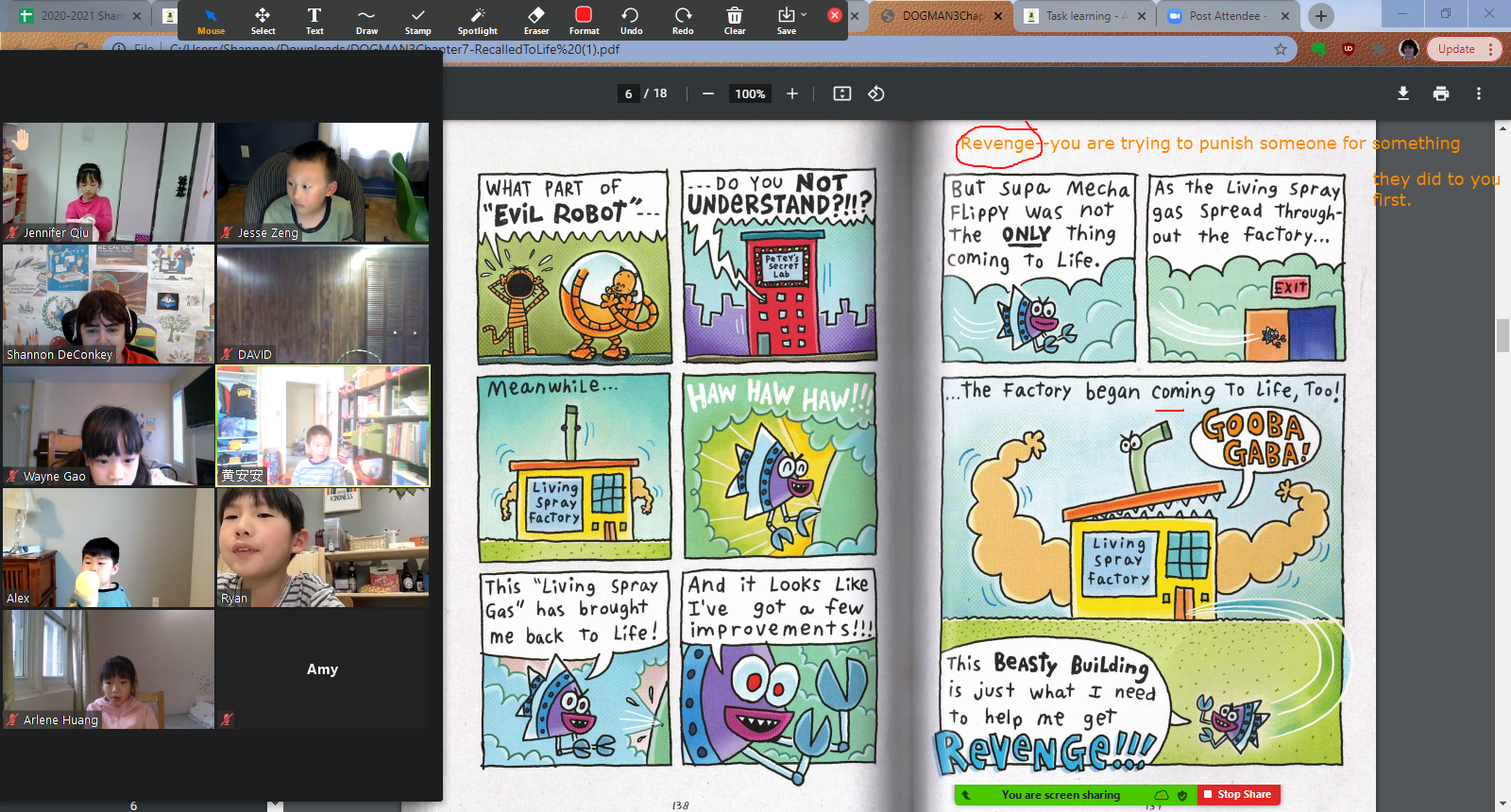Viewport: 1511px width, 812px height.
Task: Open the Chrome three-dot menu
Action: point(1491,49)
